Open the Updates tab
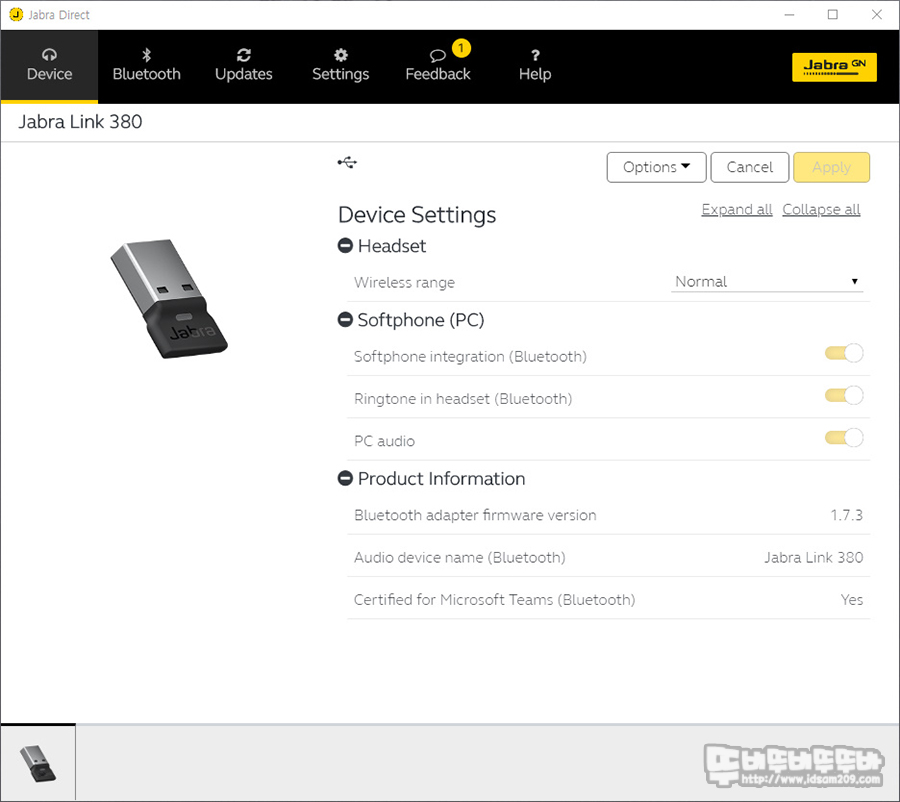Viewport: 900px width, 802px height. pyautogui.click(x=243, y=66)
